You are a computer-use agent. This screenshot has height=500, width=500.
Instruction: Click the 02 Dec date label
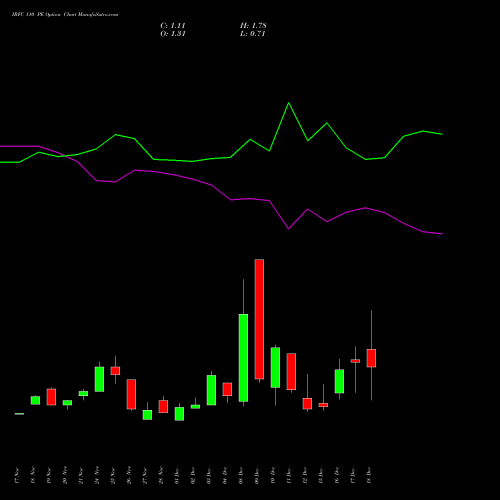pyautogui.click(x=193, y=476)
